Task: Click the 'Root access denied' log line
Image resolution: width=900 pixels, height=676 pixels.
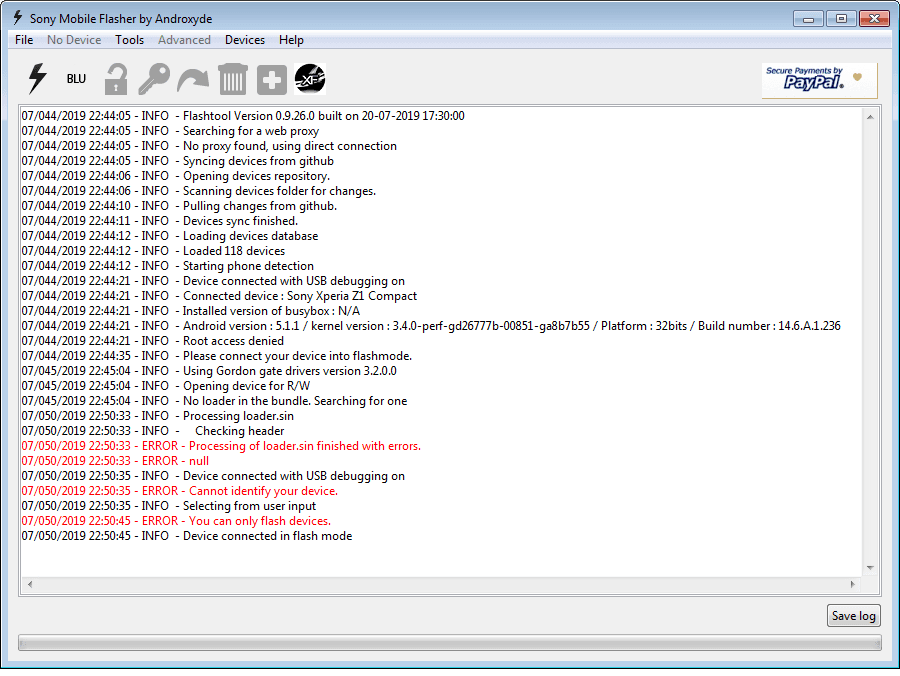Action: click(153, 341)
